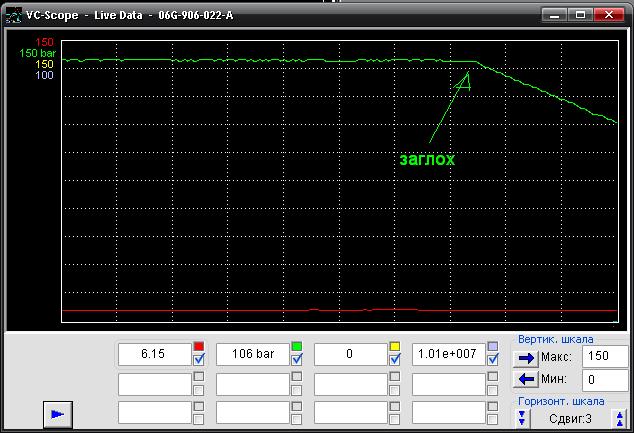Uncheck the green channel checkbox
Viewport: 634px width, 433px height.
(x=297, y=359)
